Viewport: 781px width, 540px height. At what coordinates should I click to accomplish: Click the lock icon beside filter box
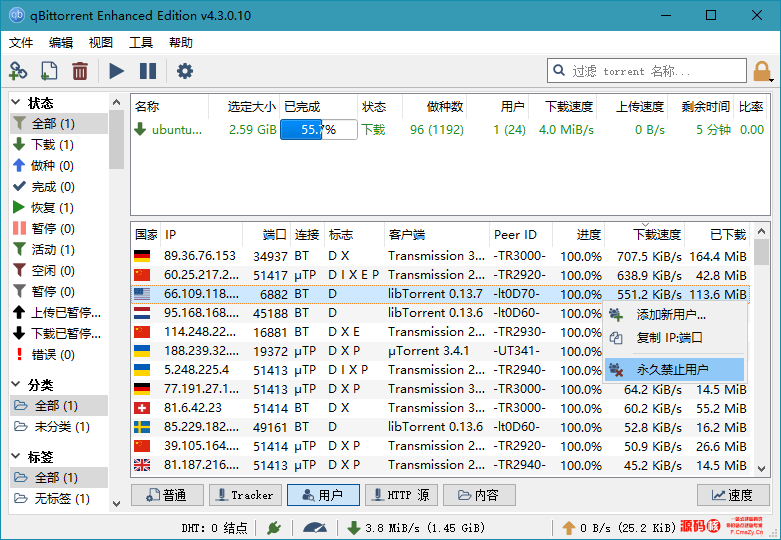(762, 71)
